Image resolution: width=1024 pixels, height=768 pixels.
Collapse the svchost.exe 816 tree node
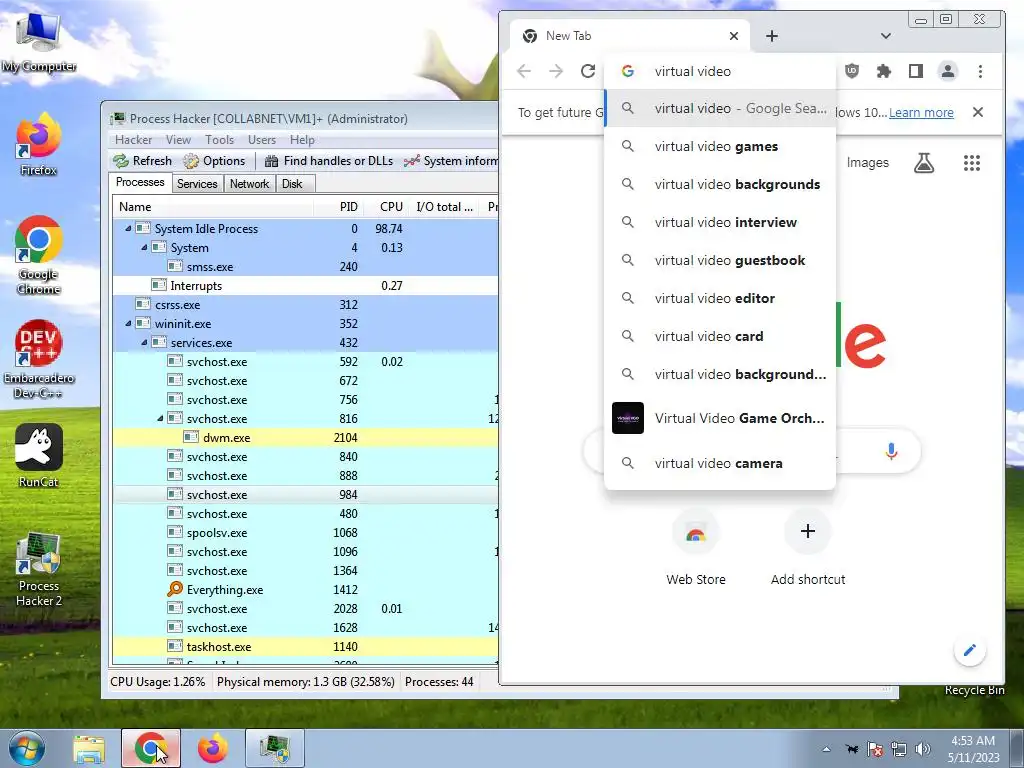(161, 418)
